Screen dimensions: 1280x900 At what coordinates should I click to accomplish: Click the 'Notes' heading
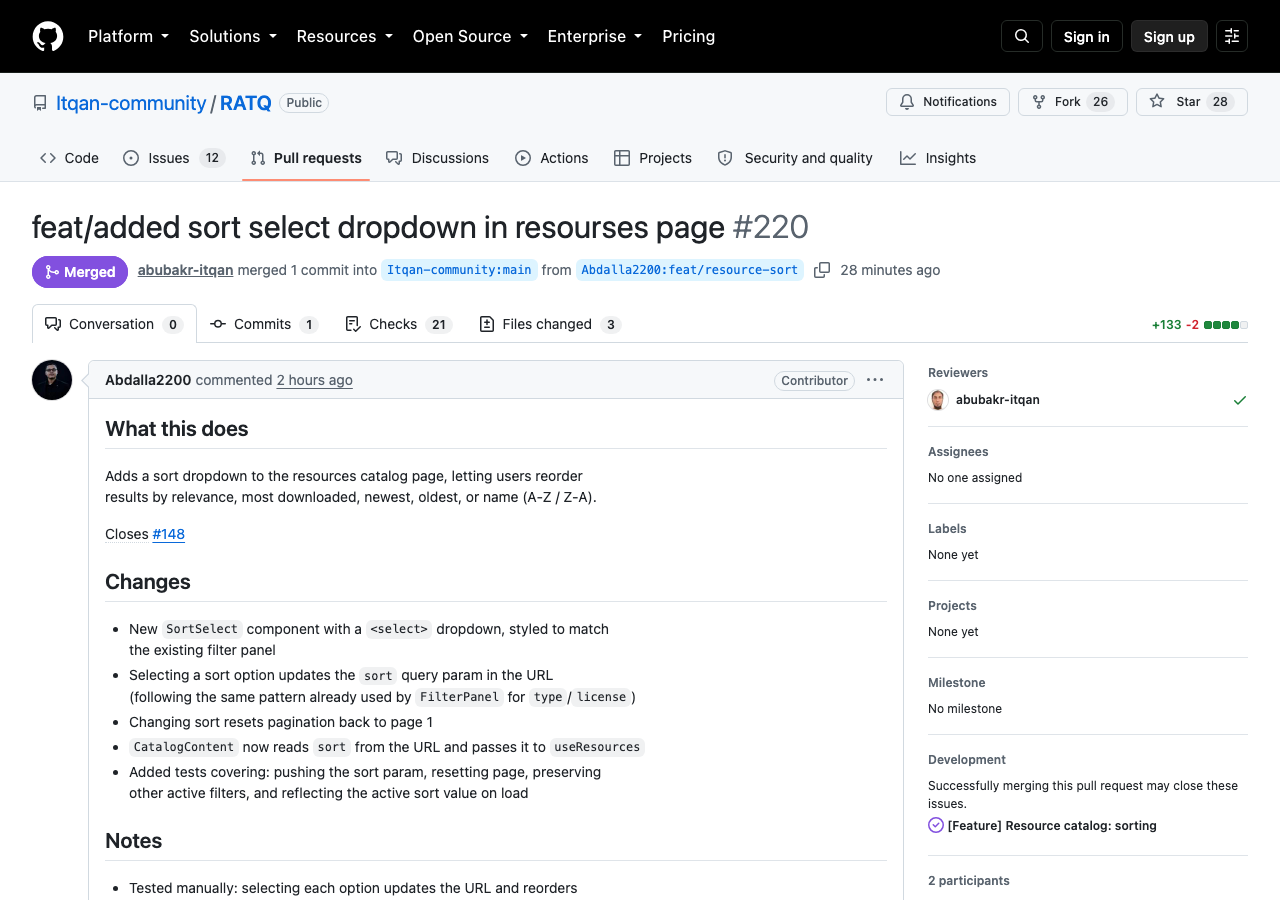(134, 841)
